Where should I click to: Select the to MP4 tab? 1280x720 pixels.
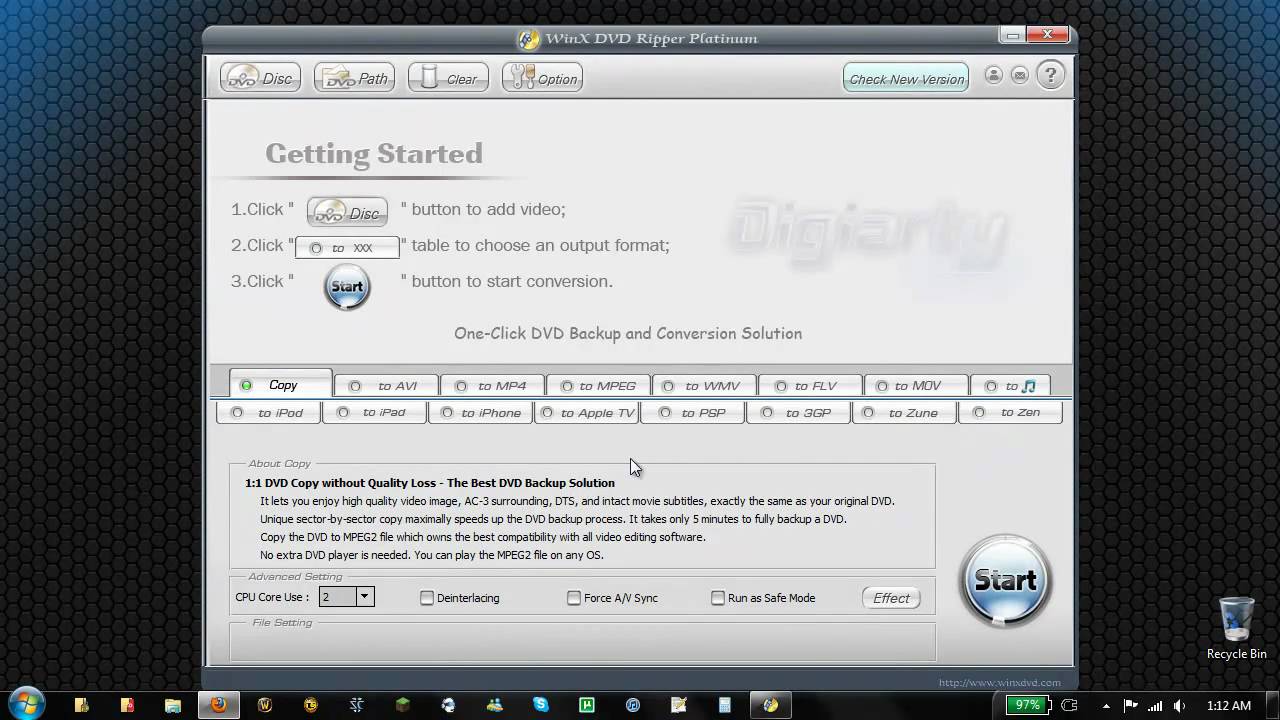click(x=492, y=386)
